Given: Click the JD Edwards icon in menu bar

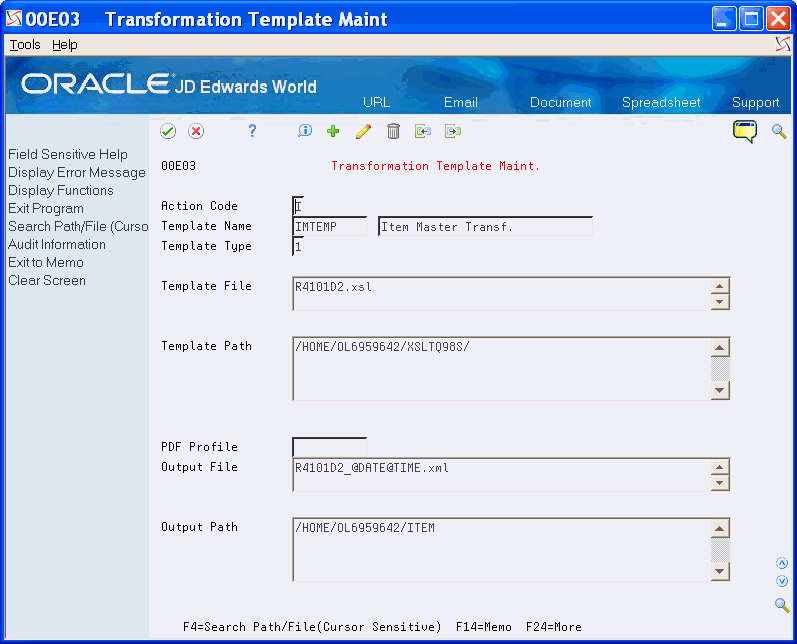Looking at the screenshot, I should pyautogui.click(x=783, y=44).
